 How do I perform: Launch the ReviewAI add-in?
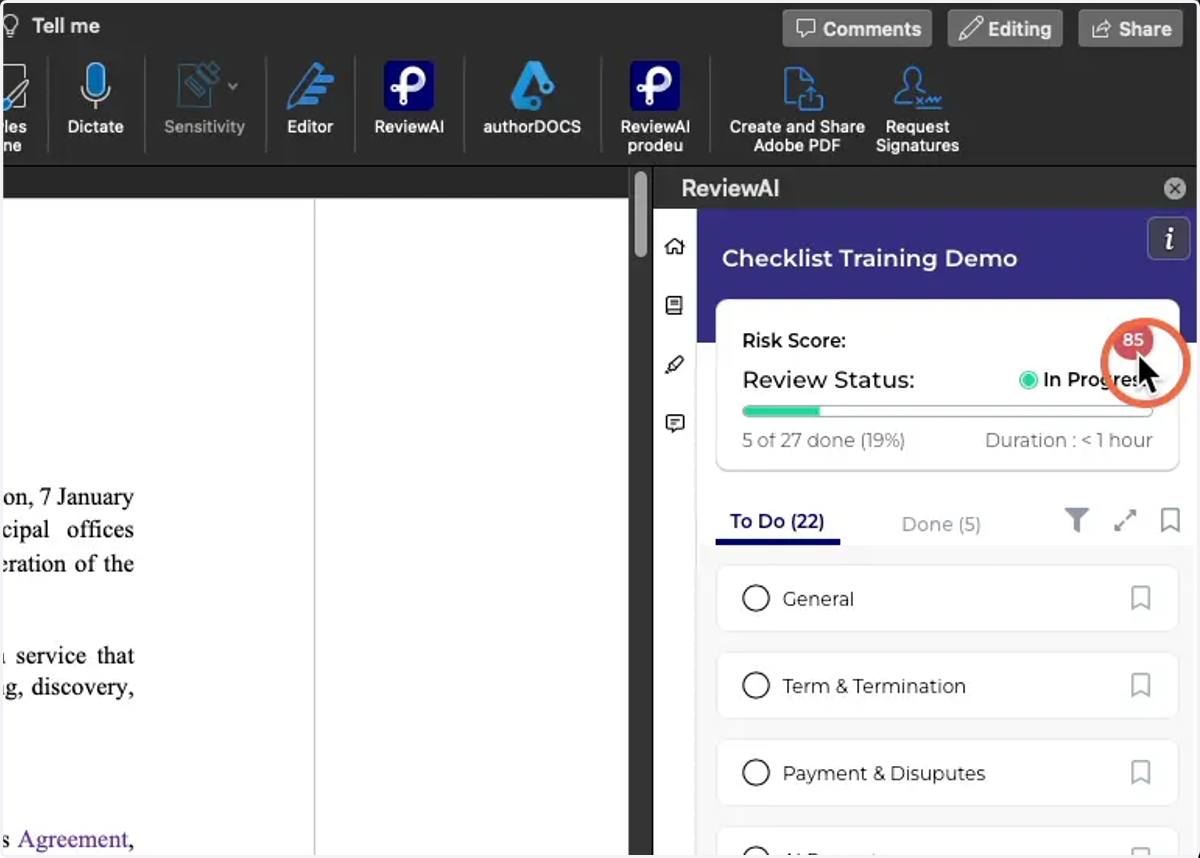409,100
